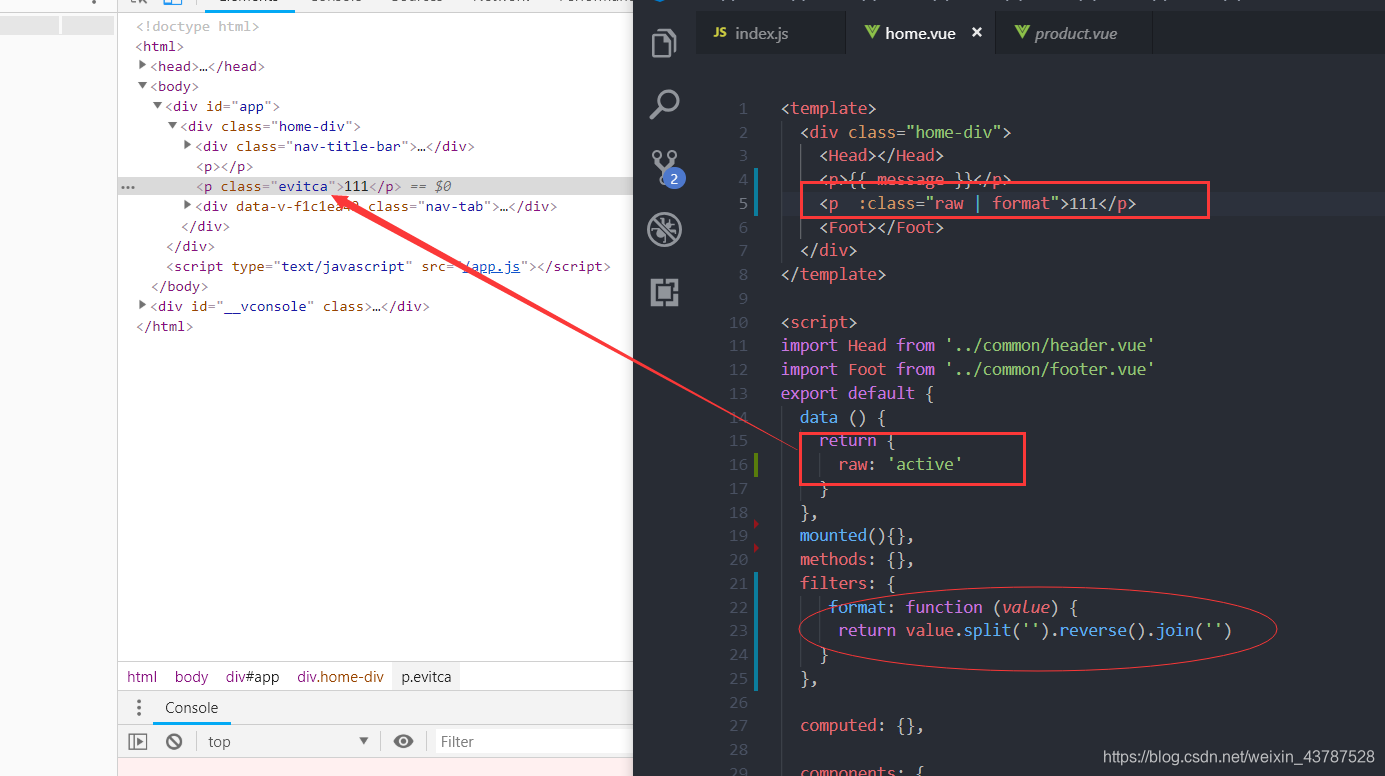Click the import Head from header.vue line
The width and height of the screenshot is (1385, 776).
[967, 345]
